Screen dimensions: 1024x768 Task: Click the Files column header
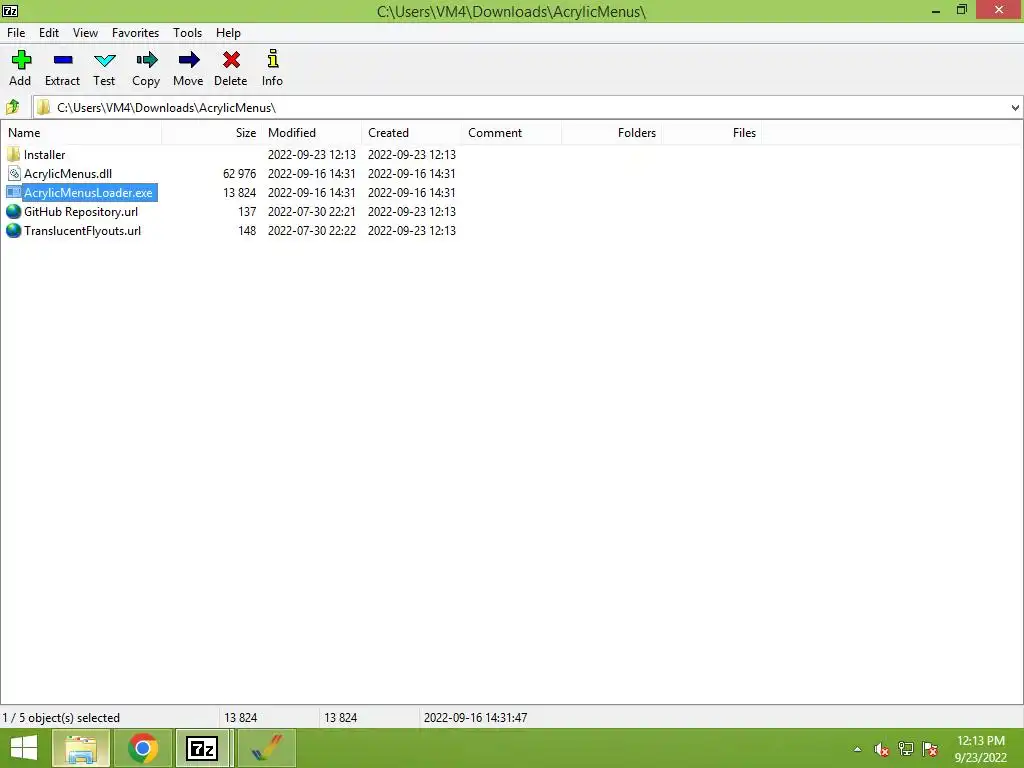tap(712, 133)
